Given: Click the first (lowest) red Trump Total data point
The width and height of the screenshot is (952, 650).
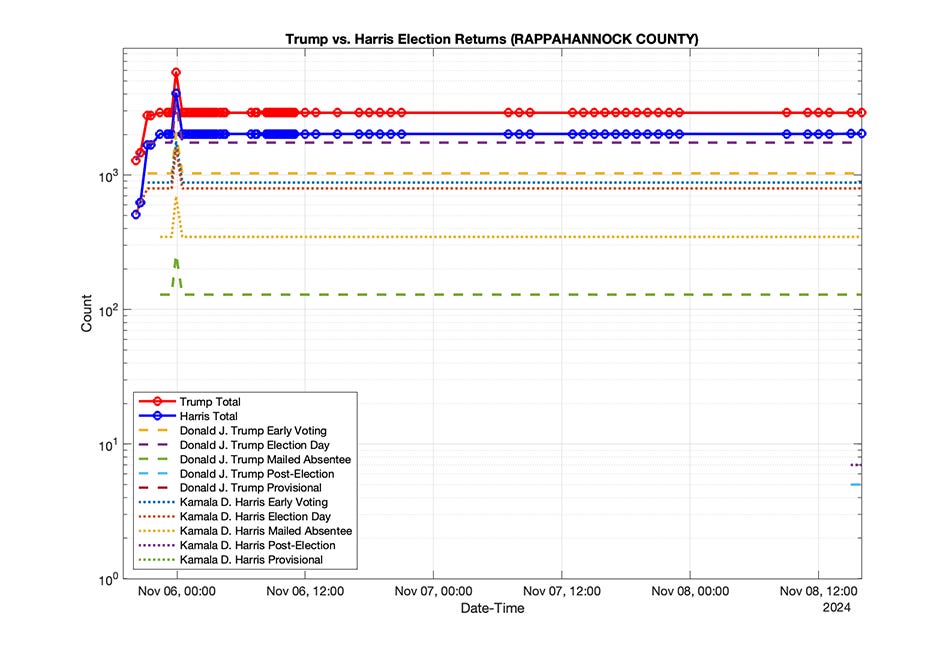Looking at the screenshot, I should point(136,160).
